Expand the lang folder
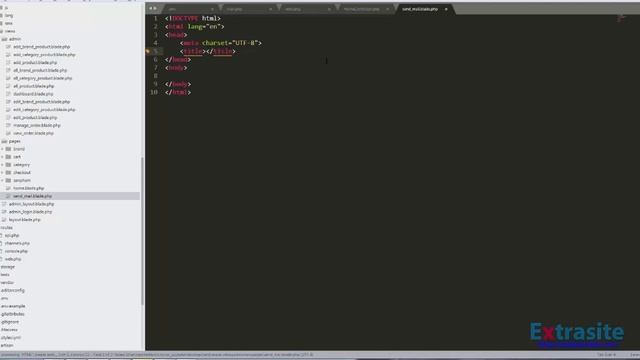Screen dimensions: 640x360 click(9, 16)
